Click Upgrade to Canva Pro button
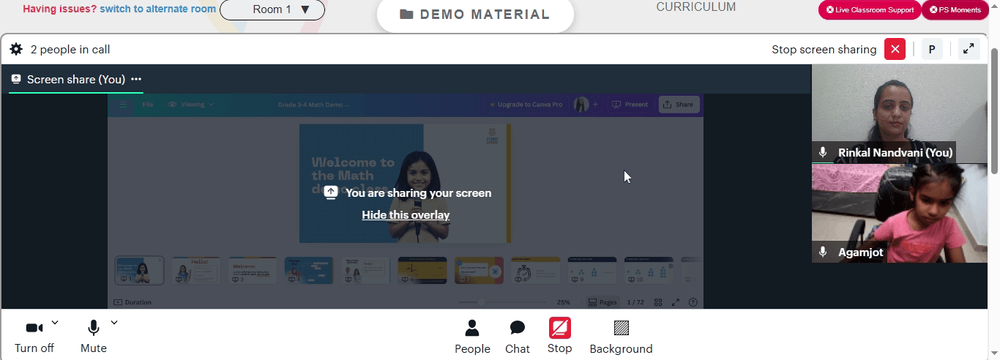The height and width of the screenshot is (360, 1000). 526,104
